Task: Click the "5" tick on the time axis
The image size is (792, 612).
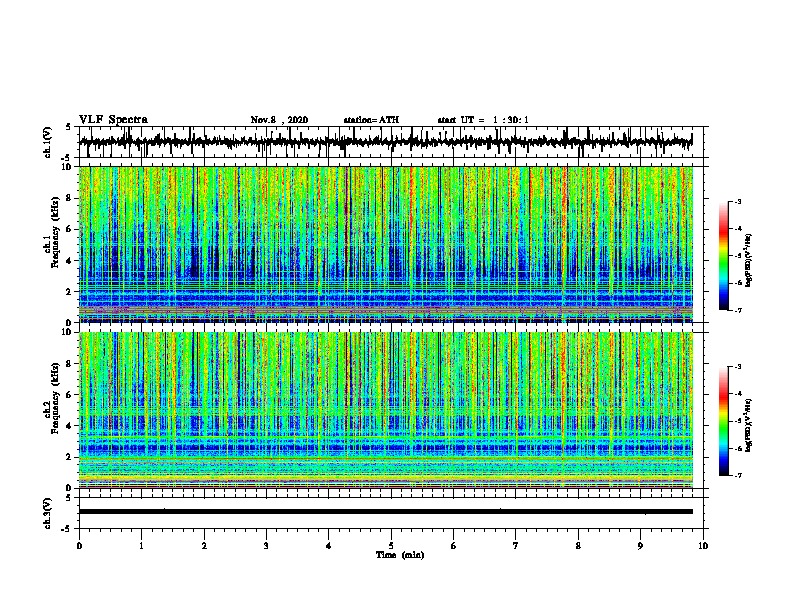Action: click(391, 546)
